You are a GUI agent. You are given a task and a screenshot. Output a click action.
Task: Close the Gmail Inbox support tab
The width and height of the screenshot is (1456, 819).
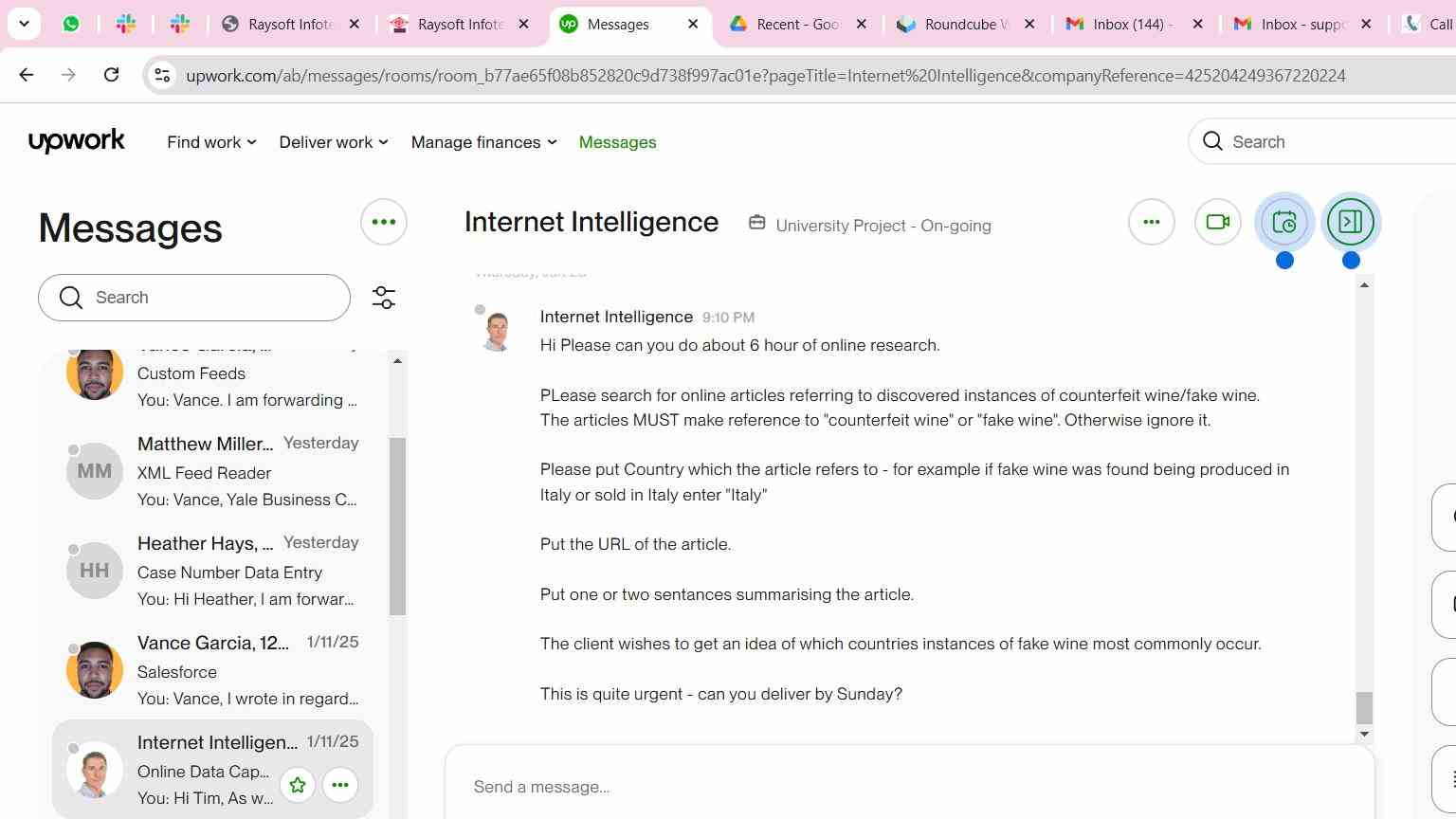(x=1366, y=24)
